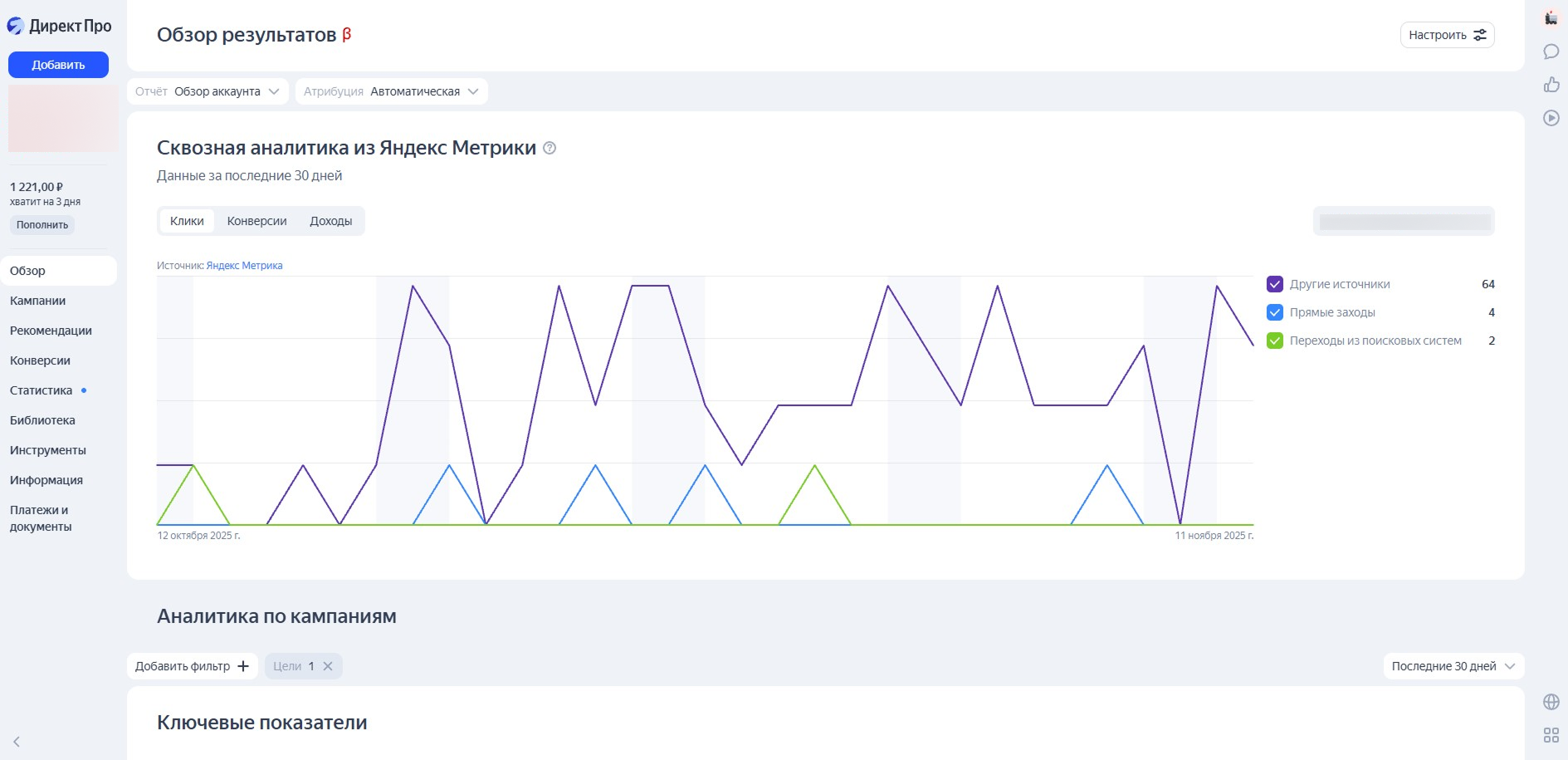1568x760 pixels.
Task: Open the apps grid icon
Action: 1551,735
